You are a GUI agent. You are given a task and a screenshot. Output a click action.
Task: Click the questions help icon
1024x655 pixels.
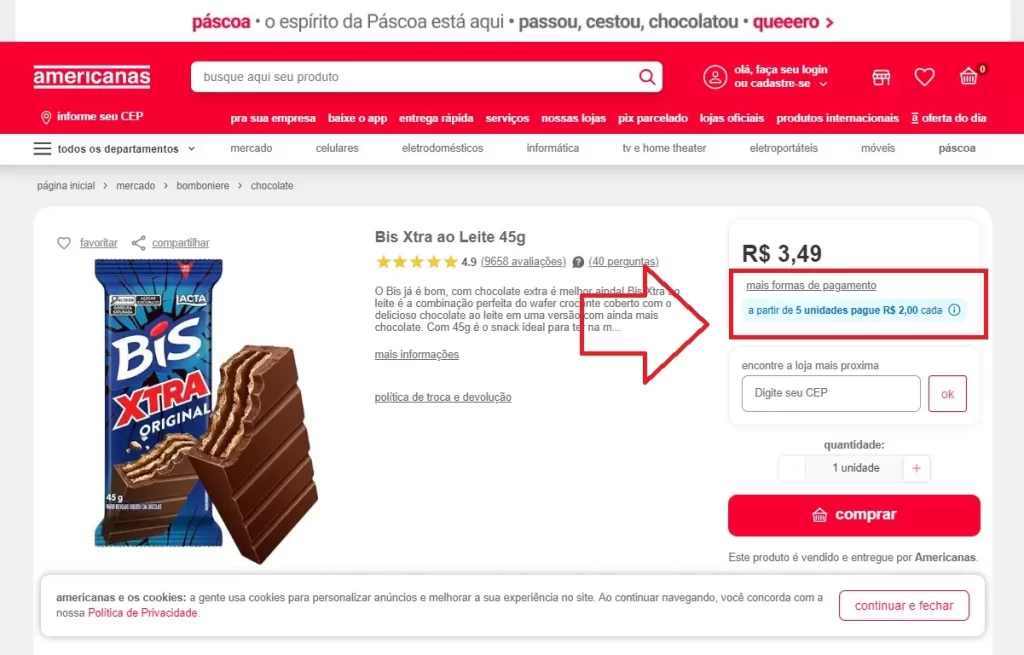(578, 262)
